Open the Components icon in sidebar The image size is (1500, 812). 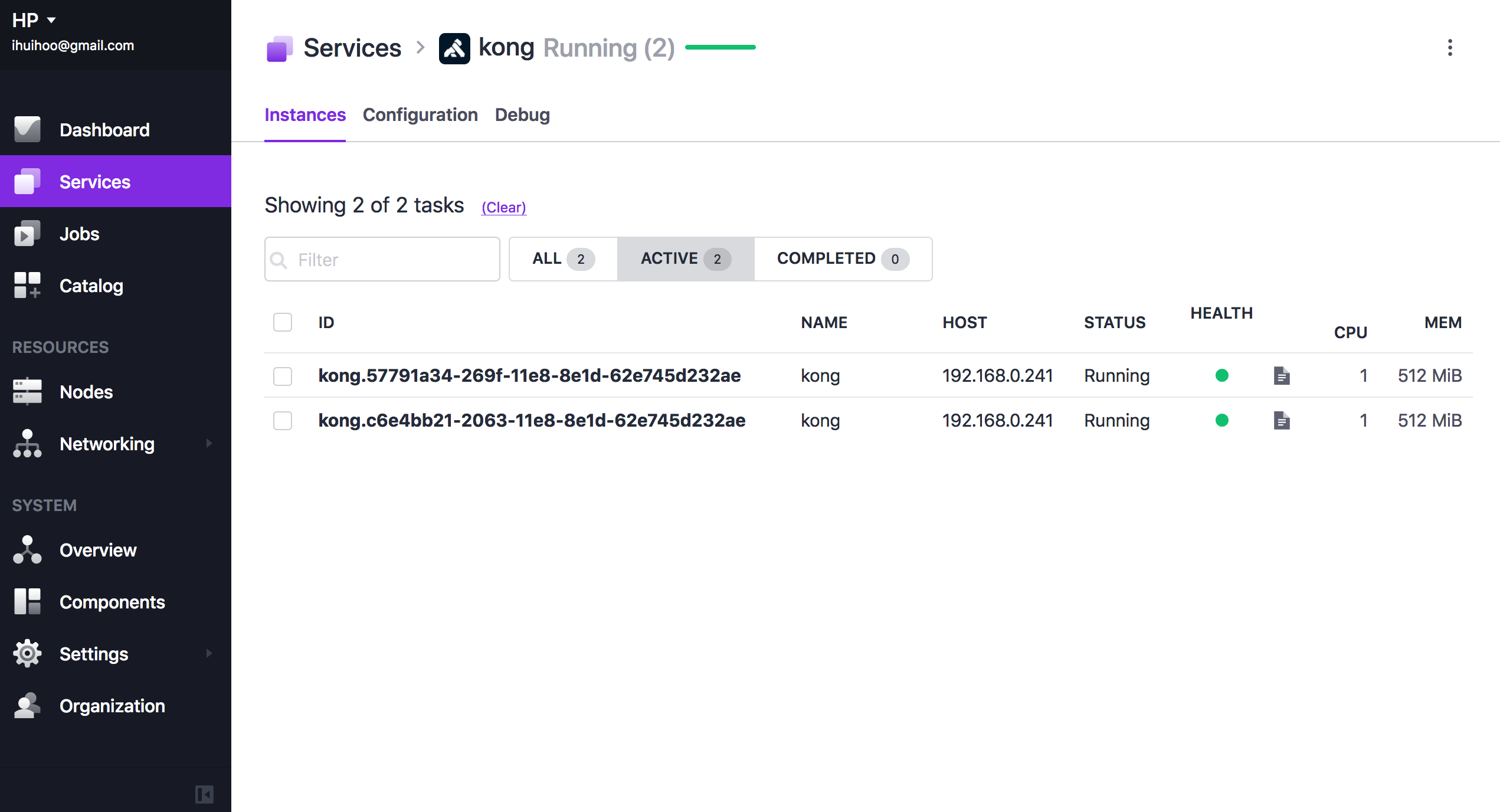tap(27, 602)
